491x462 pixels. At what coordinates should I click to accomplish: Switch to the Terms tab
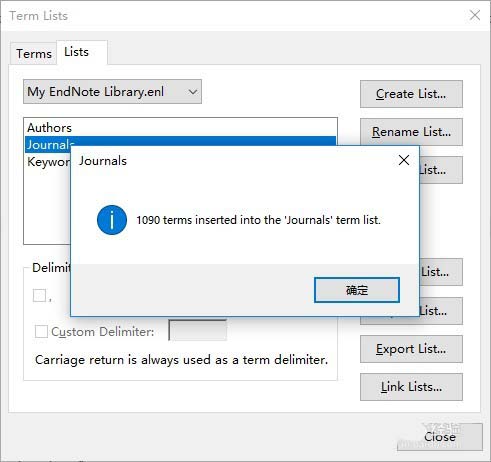point(33,54)
